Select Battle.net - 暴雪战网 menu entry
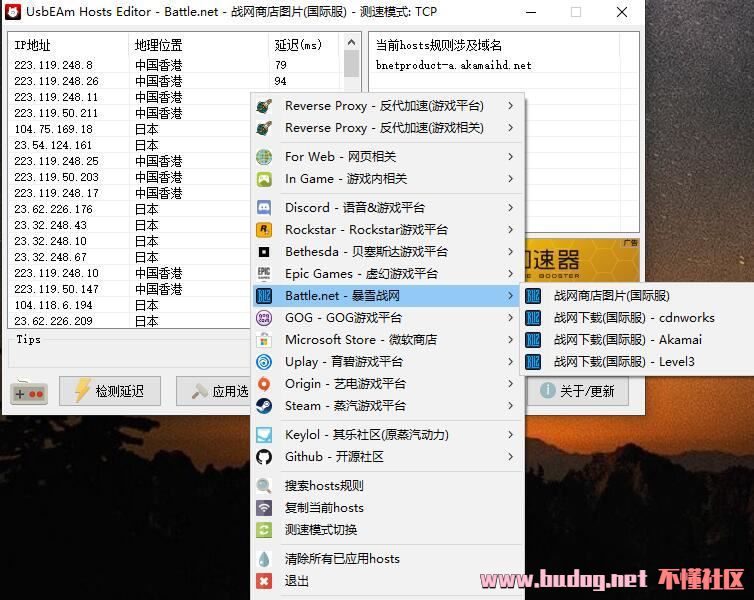This screenshot has height=600, width=754. tap(386, 296)
